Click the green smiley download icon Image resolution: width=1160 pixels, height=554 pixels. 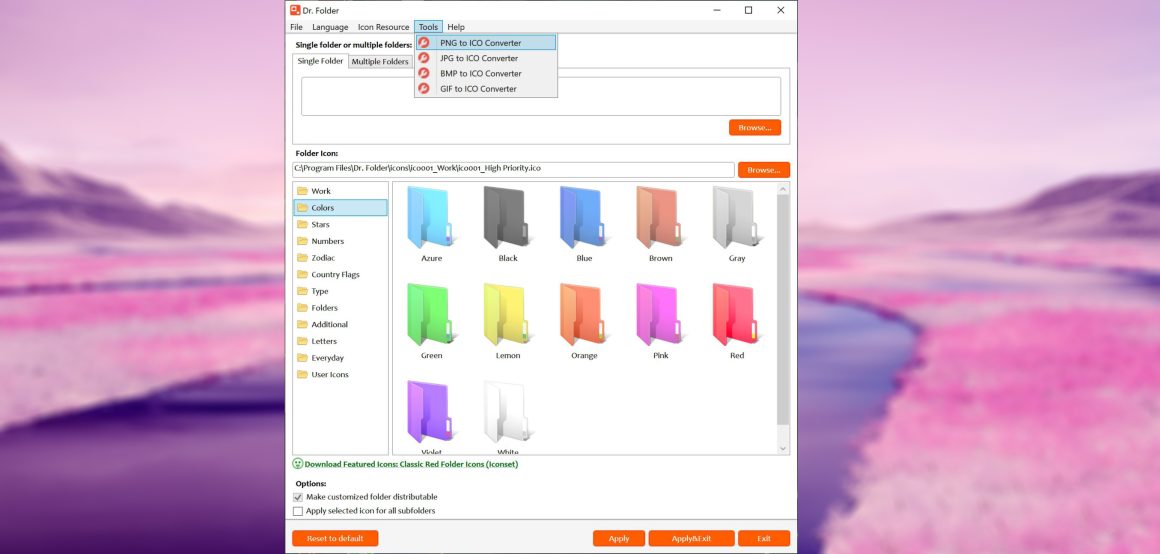(x=297, y=464)
